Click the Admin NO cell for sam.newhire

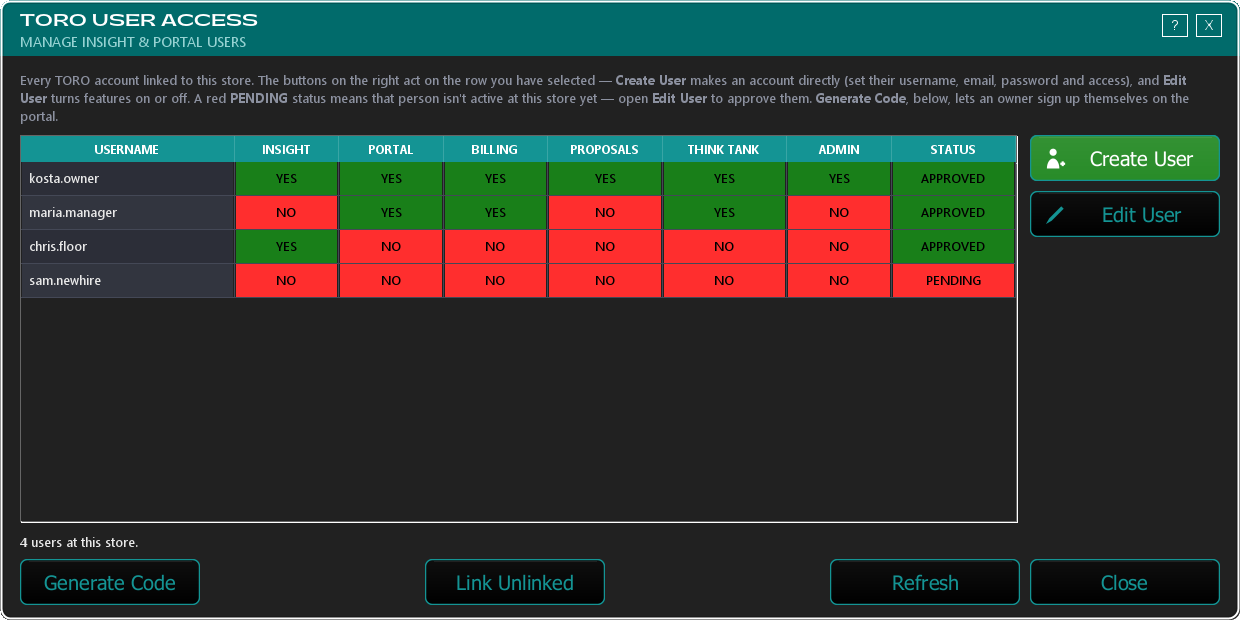pos(839,281)
